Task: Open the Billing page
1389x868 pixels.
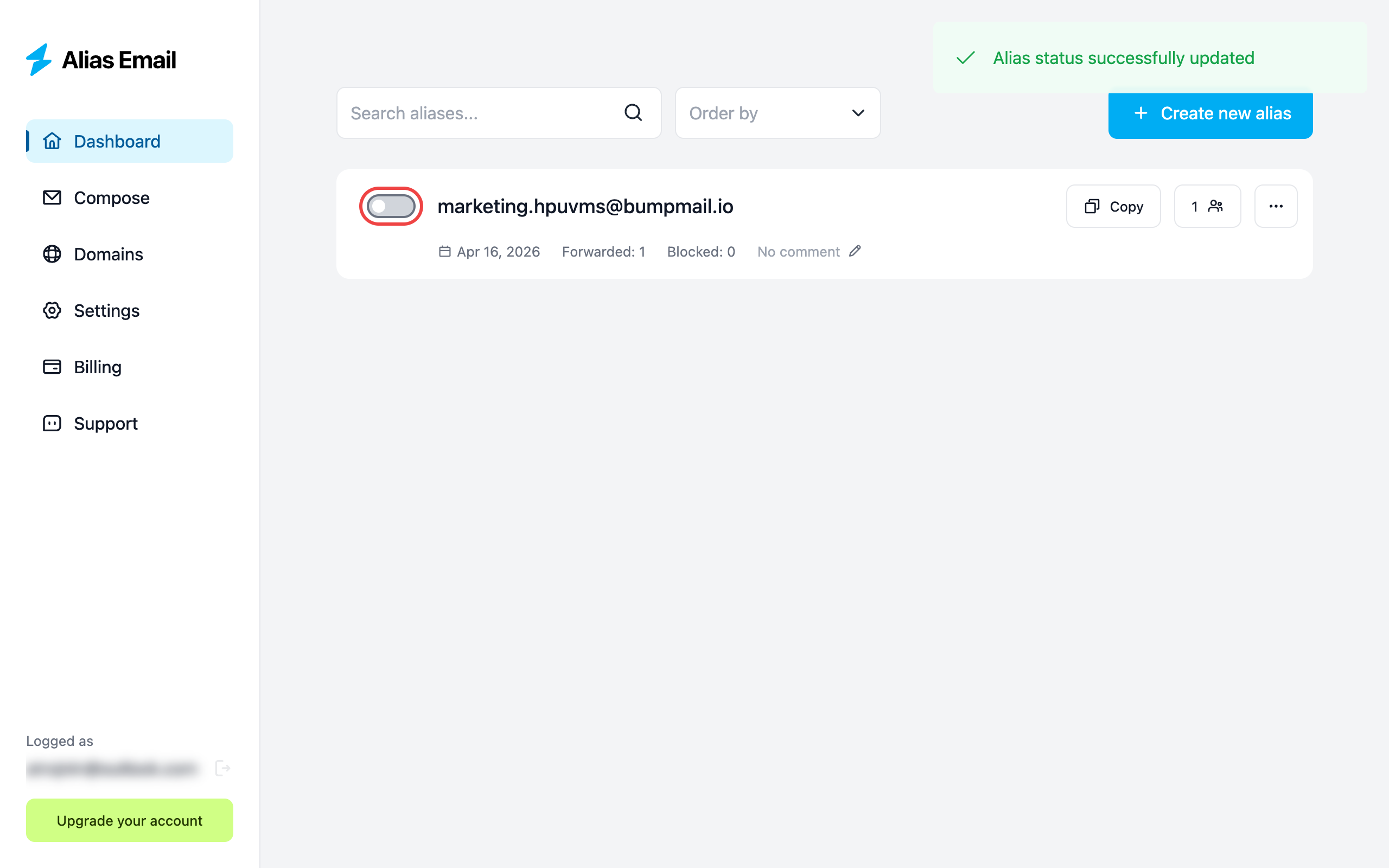Action: [x=98, y=367]
